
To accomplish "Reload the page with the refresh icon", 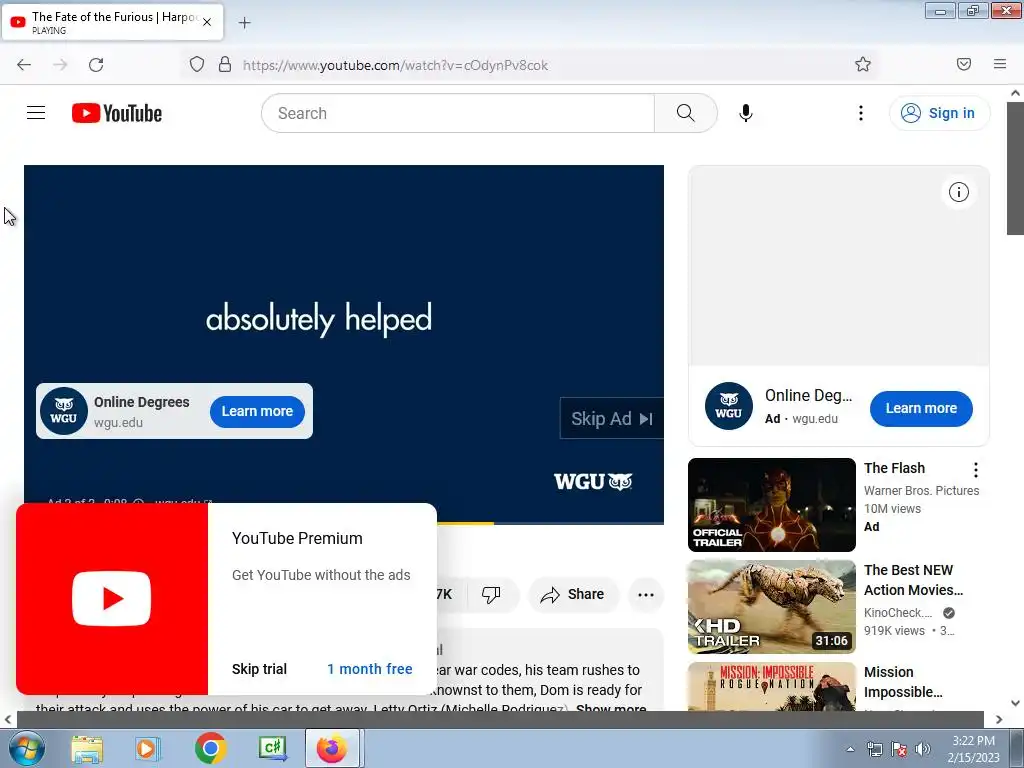I will pyautogui.click(x=96, y=65).
